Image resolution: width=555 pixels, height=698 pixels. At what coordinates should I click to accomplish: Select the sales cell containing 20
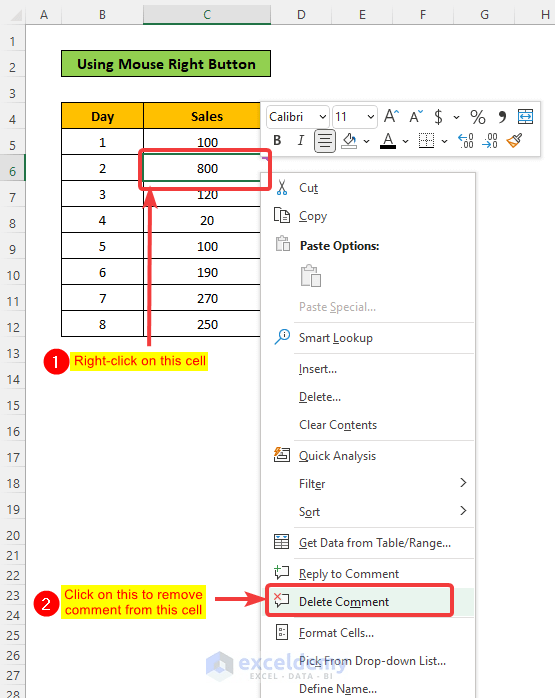(202, 220)
